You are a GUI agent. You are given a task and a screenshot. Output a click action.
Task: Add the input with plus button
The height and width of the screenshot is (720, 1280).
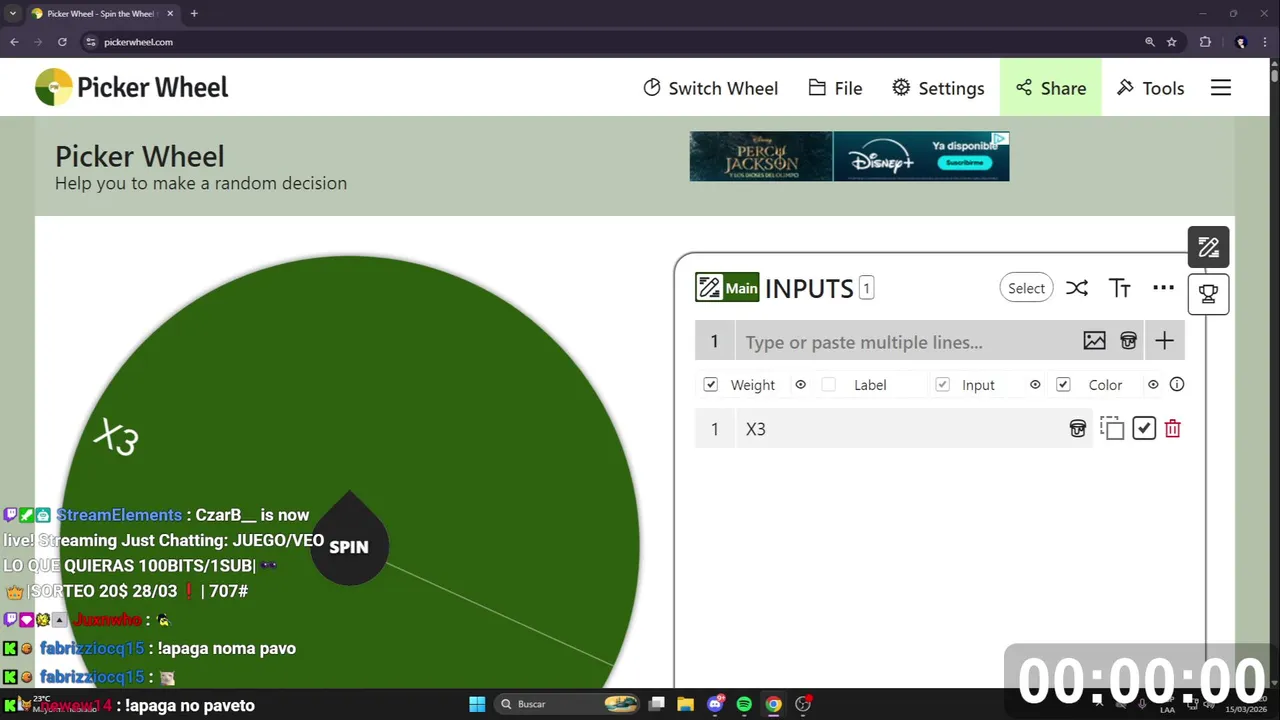coord(1164,341)
